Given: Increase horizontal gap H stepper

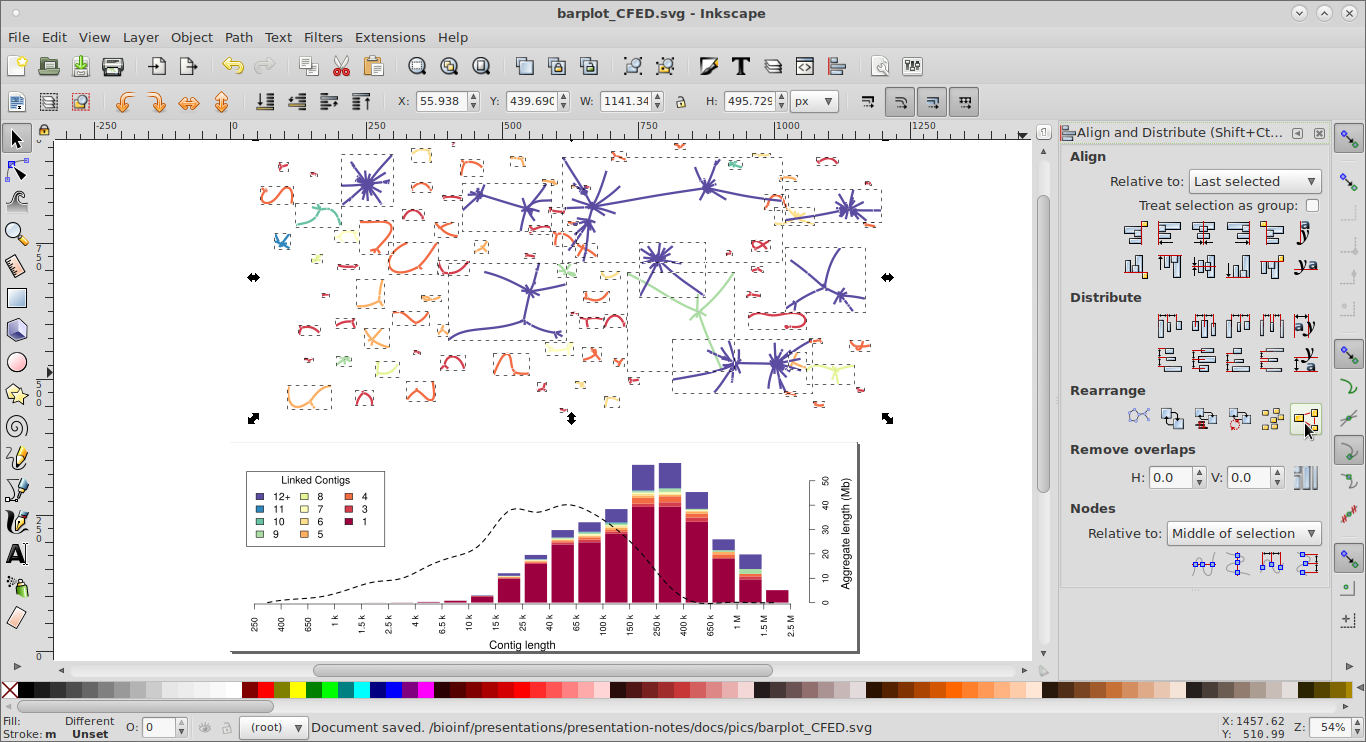Looking at the screenshot, I should click(x=1199, y=473).
